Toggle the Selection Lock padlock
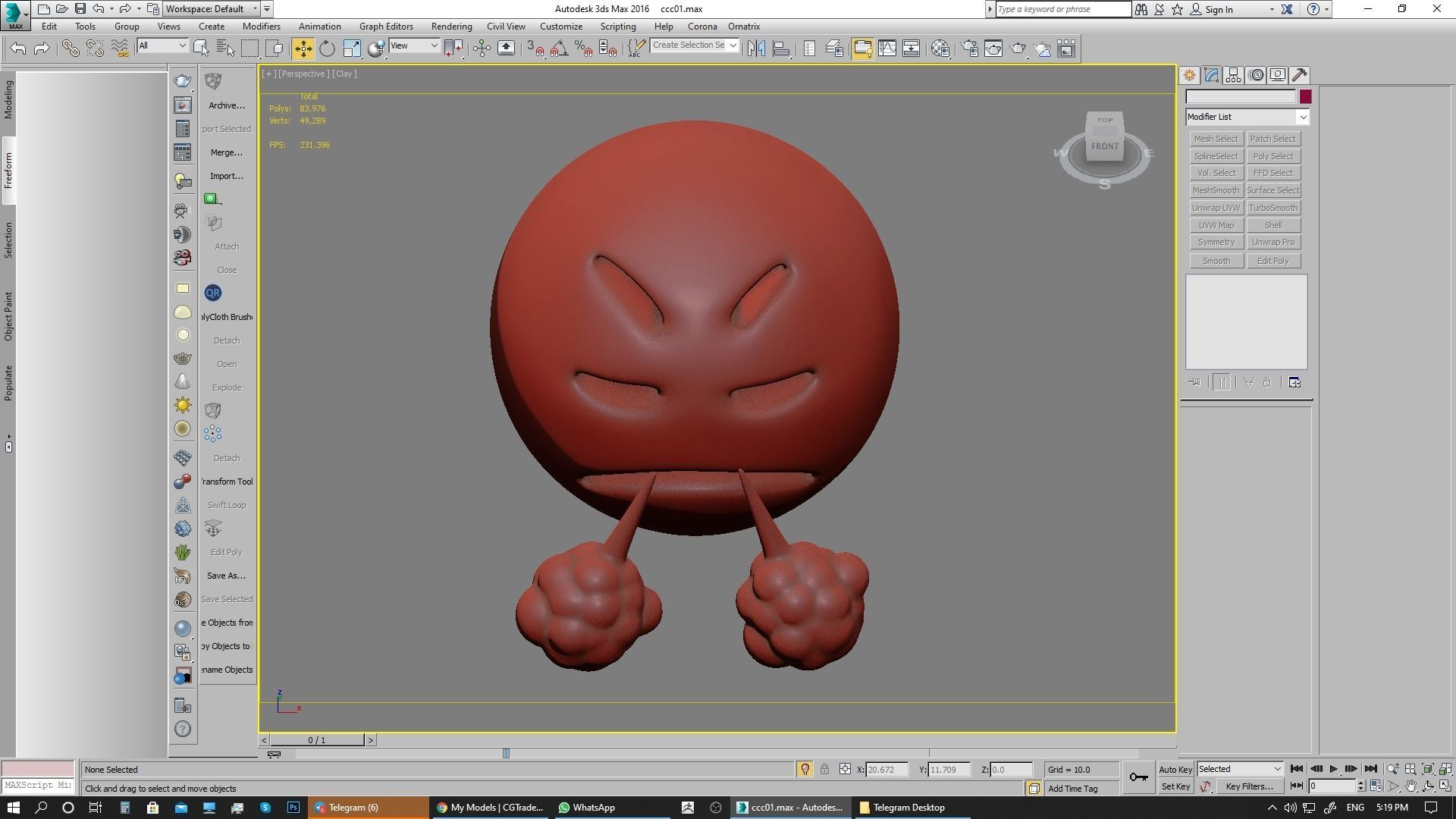 [824, 769]
